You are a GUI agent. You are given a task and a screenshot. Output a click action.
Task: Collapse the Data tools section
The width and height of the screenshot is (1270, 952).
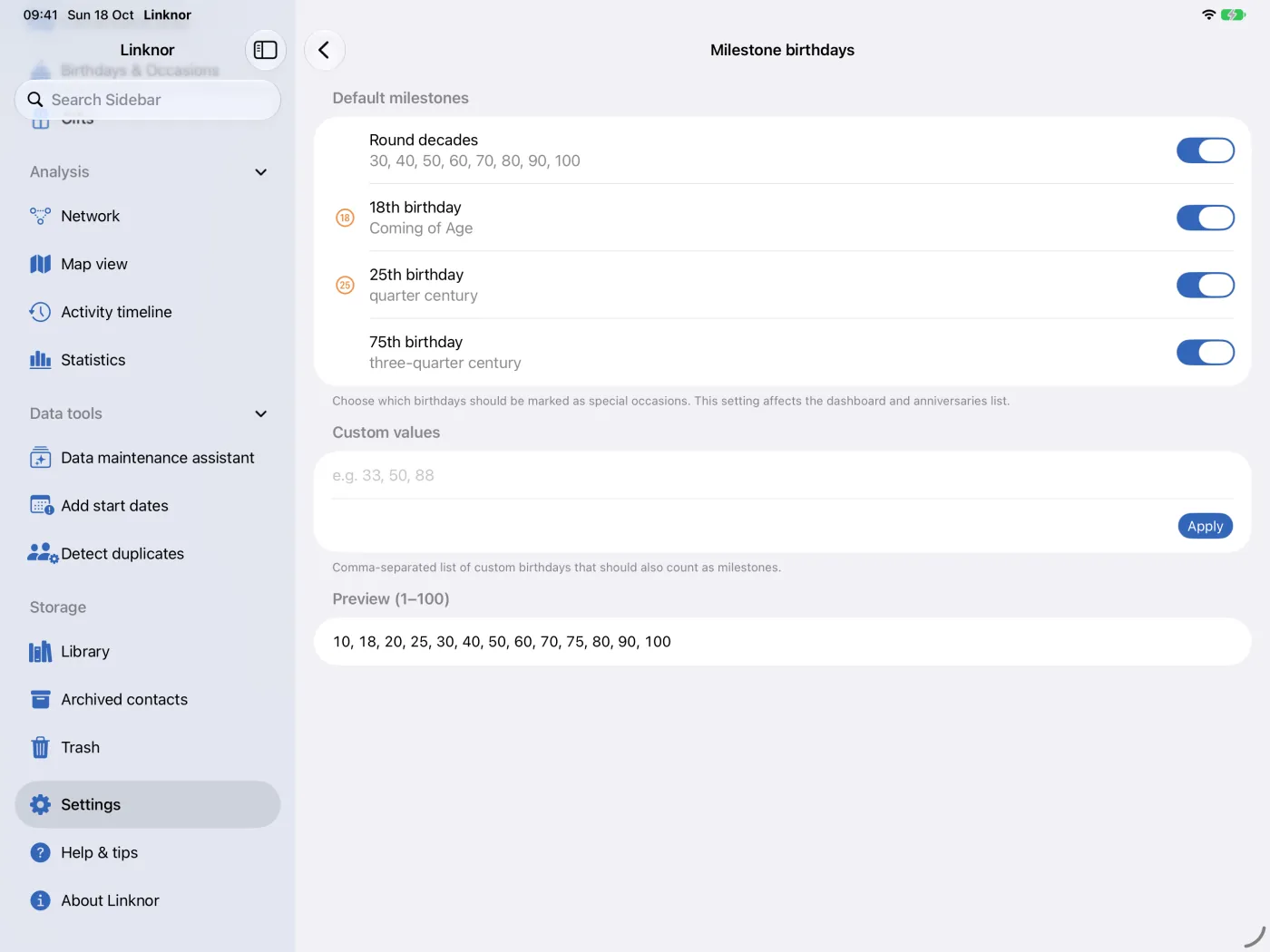260,413
